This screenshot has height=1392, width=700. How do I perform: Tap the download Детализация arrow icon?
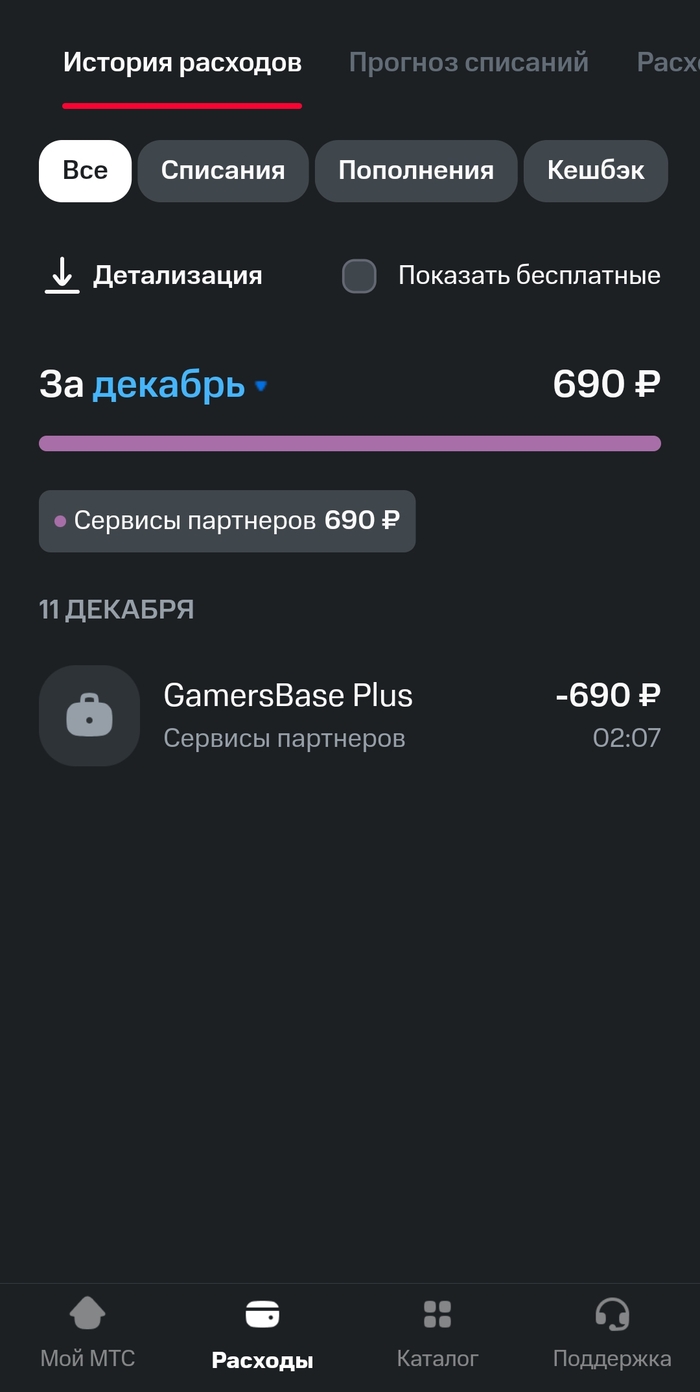62,276
